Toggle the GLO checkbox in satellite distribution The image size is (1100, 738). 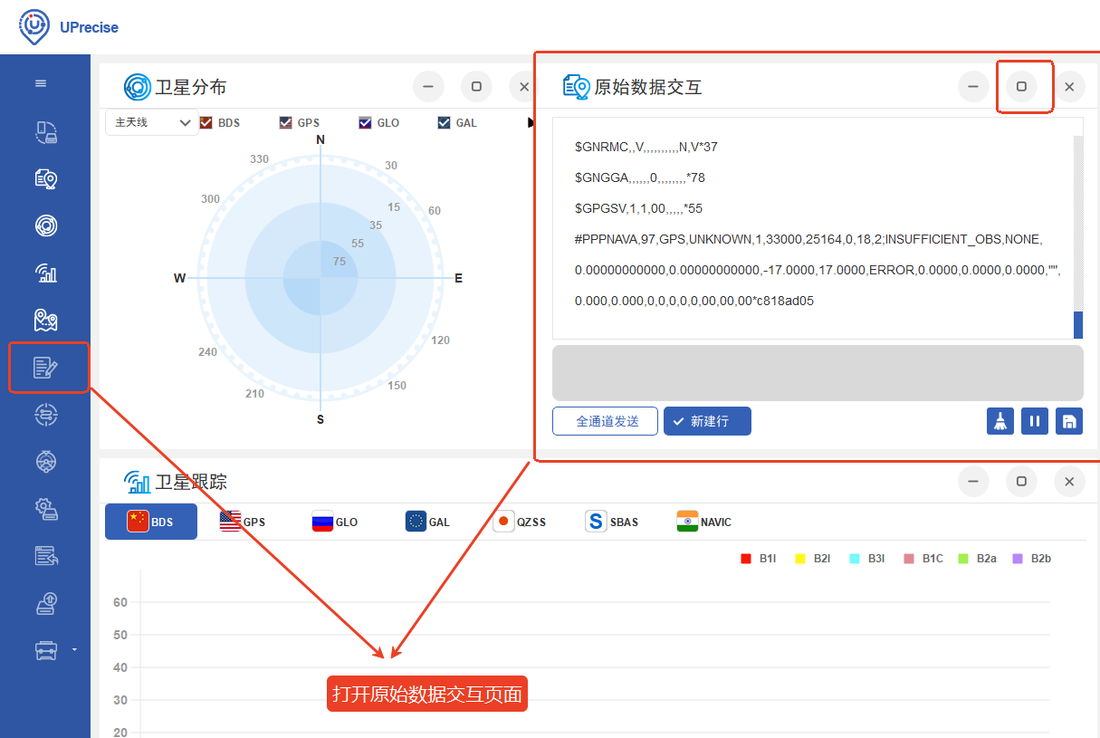pos(365,123)
